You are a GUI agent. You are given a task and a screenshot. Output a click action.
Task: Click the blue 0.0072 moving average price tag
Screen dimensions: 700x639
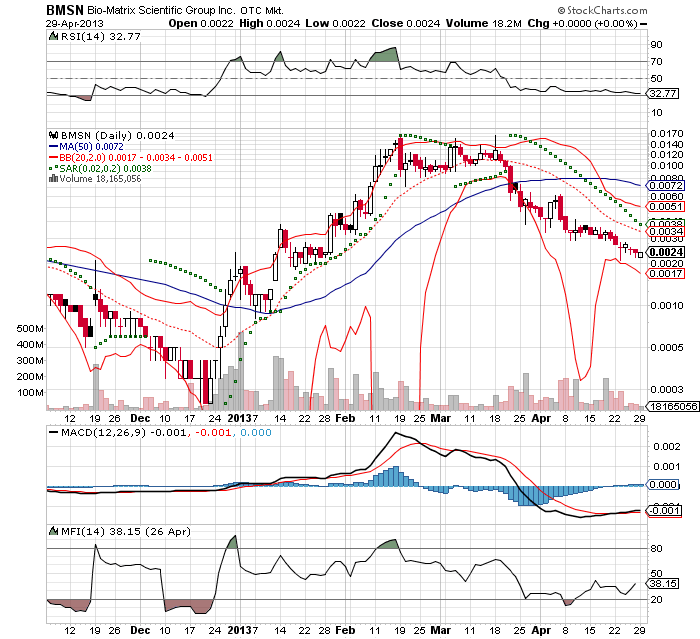[x=665, y=185]
